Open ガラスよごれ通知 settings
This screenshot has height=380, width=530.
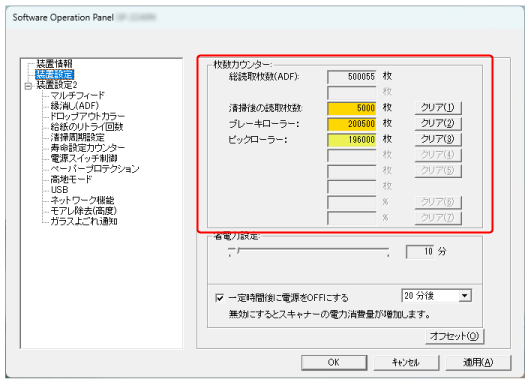coord(84,221)
